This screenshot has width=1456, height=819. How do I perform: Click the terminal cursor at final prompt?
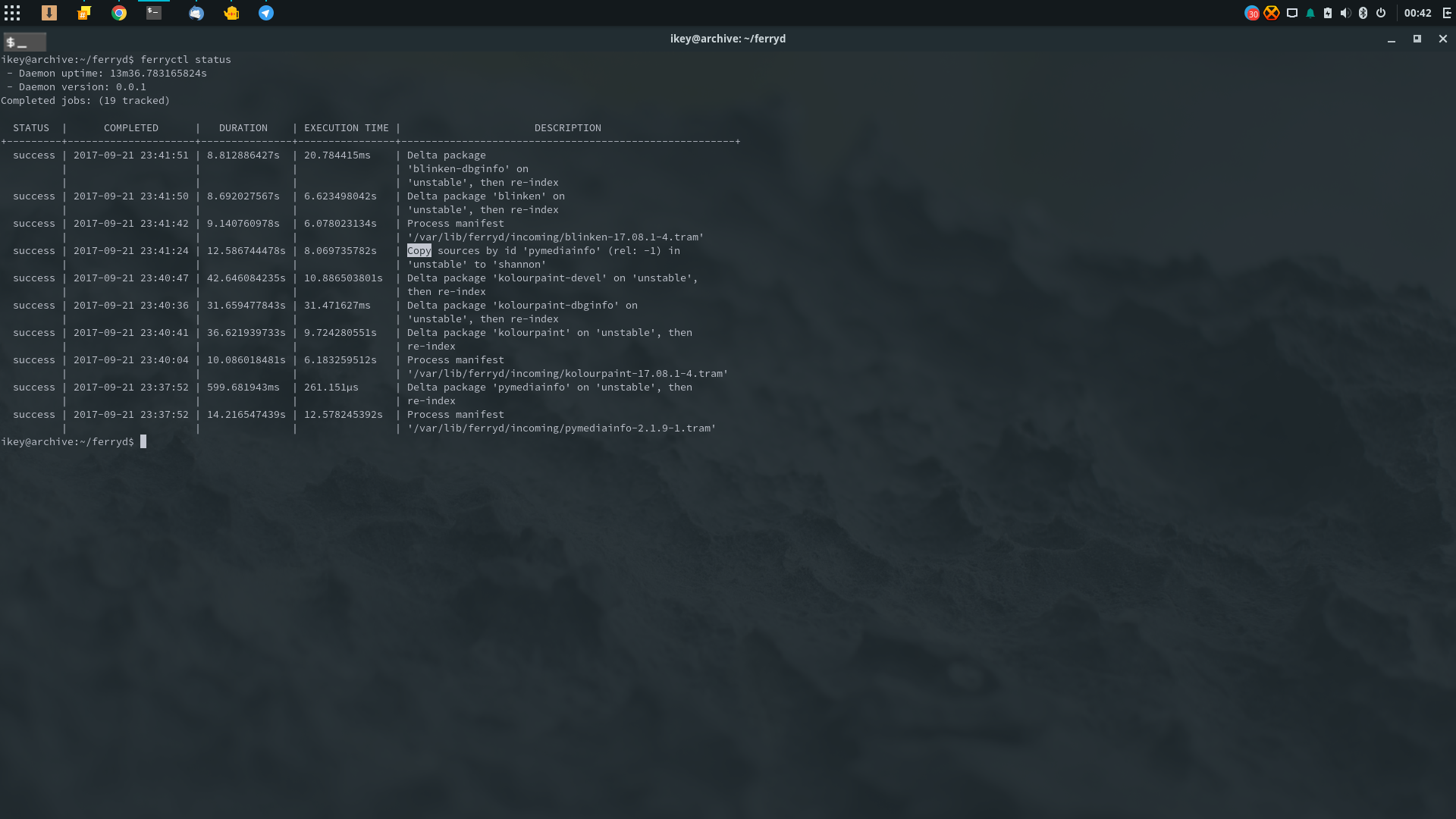coord(143,442)
